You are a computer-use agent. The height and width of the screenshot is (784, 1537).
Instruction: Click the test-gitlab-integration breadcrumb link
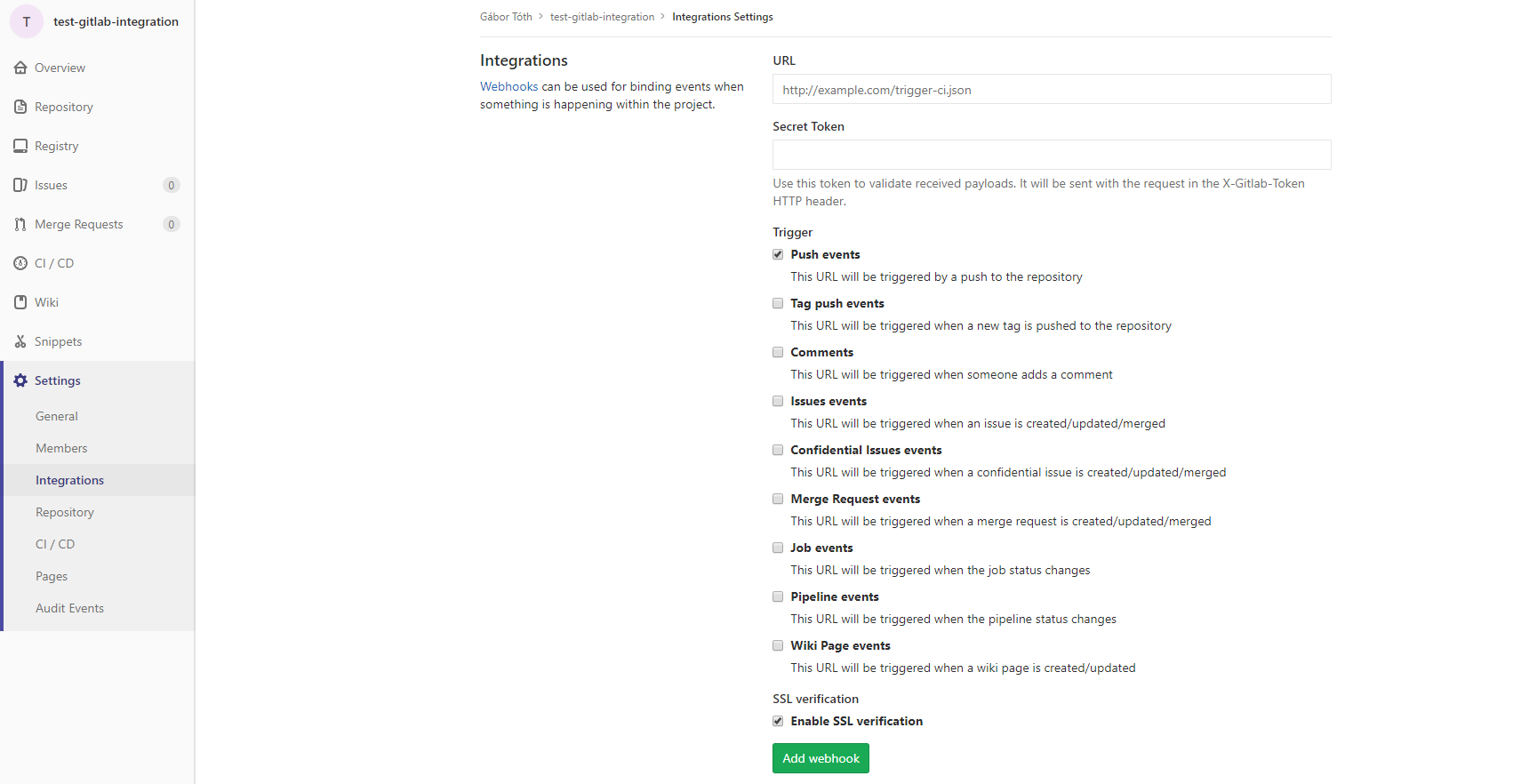[602, 17]
